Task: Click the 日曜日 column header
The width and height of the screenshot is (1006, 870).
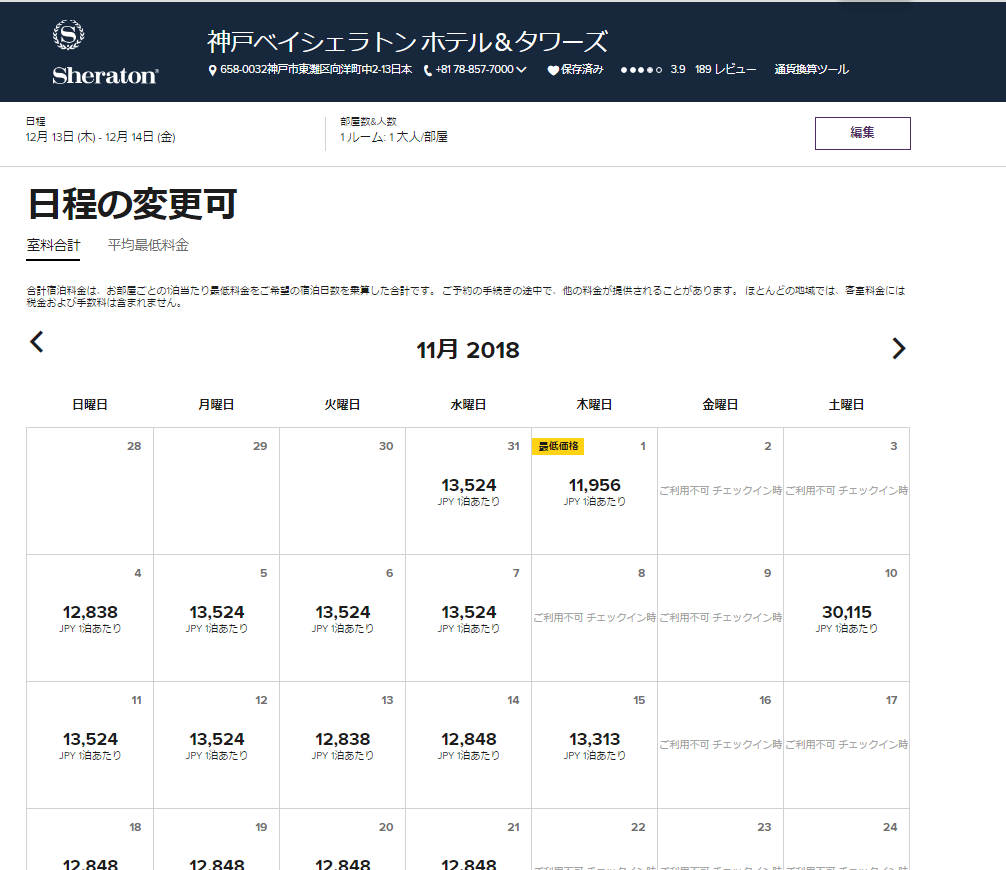Action: pyautogui.click(x=90, y=405)
